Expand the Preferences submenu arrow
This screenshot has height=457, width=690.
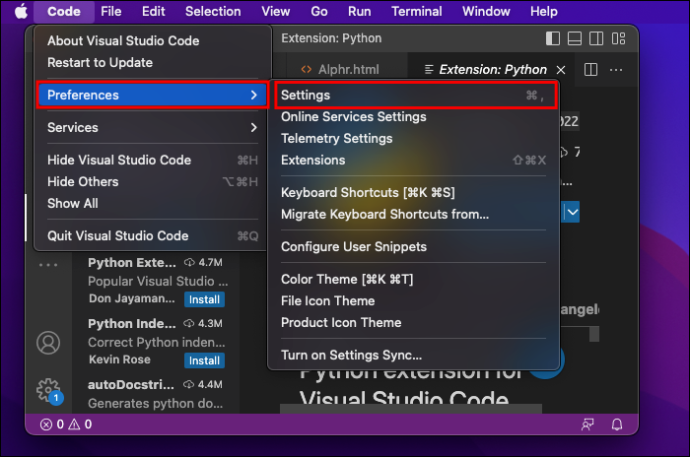(253, 95)
